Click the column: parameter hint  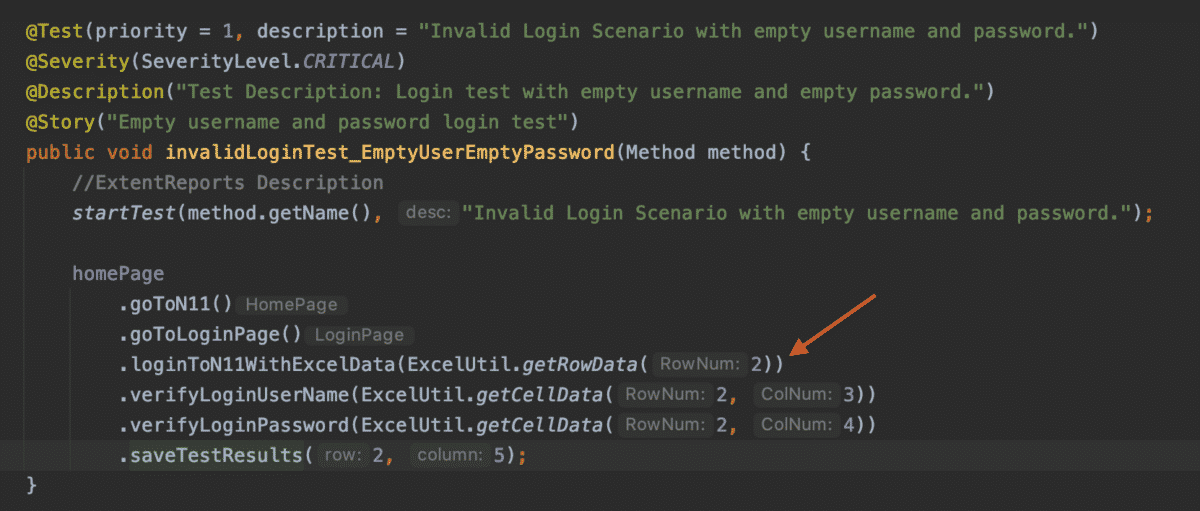point(449,456)
